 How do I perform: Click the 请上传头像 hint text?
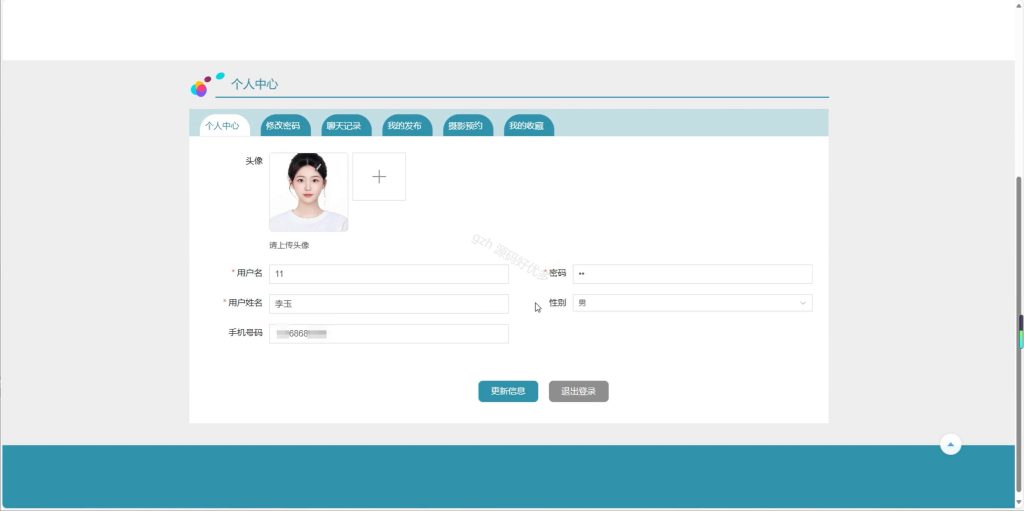[289, 245]
